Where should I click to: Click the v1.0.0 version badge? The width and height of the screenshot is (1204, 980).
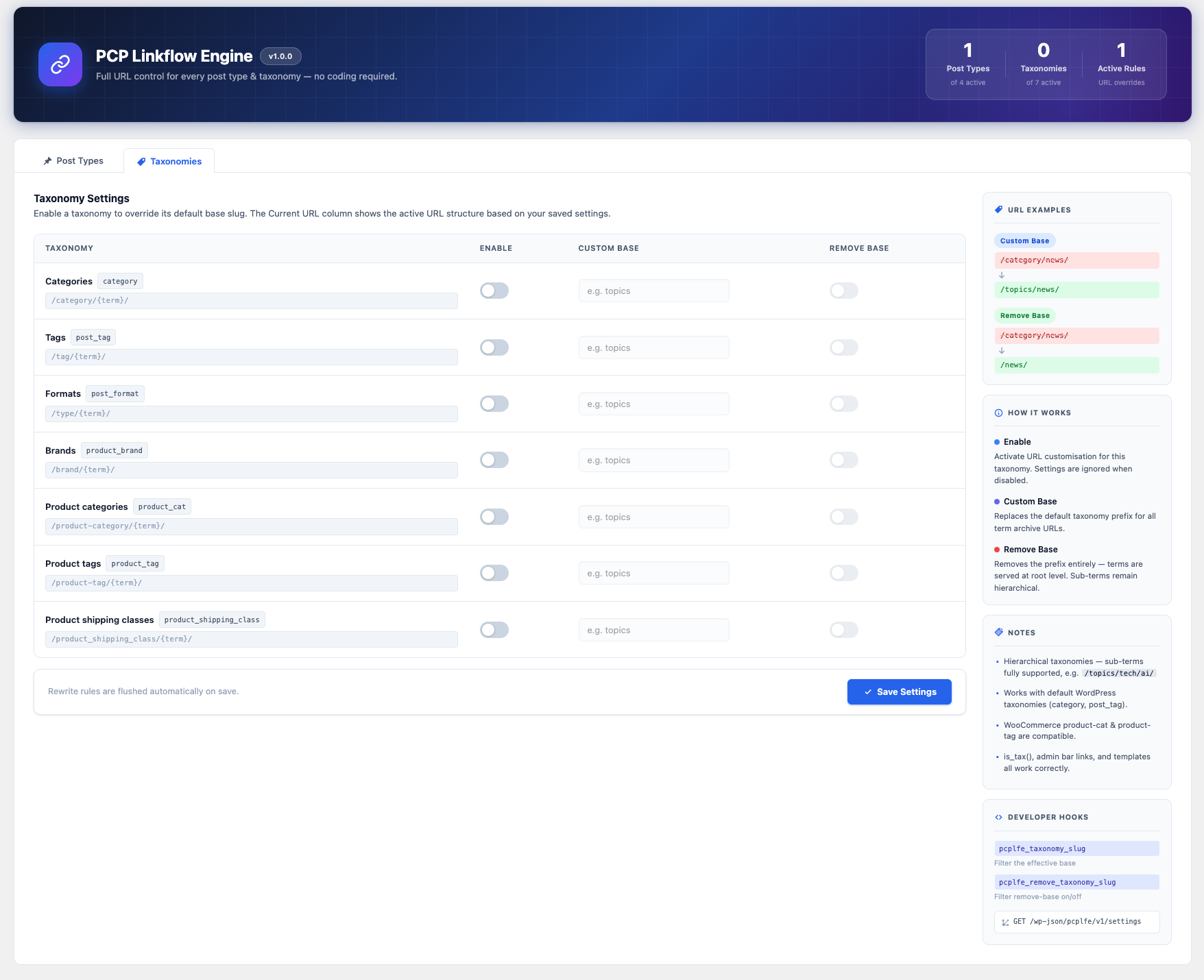click(280, 56)
